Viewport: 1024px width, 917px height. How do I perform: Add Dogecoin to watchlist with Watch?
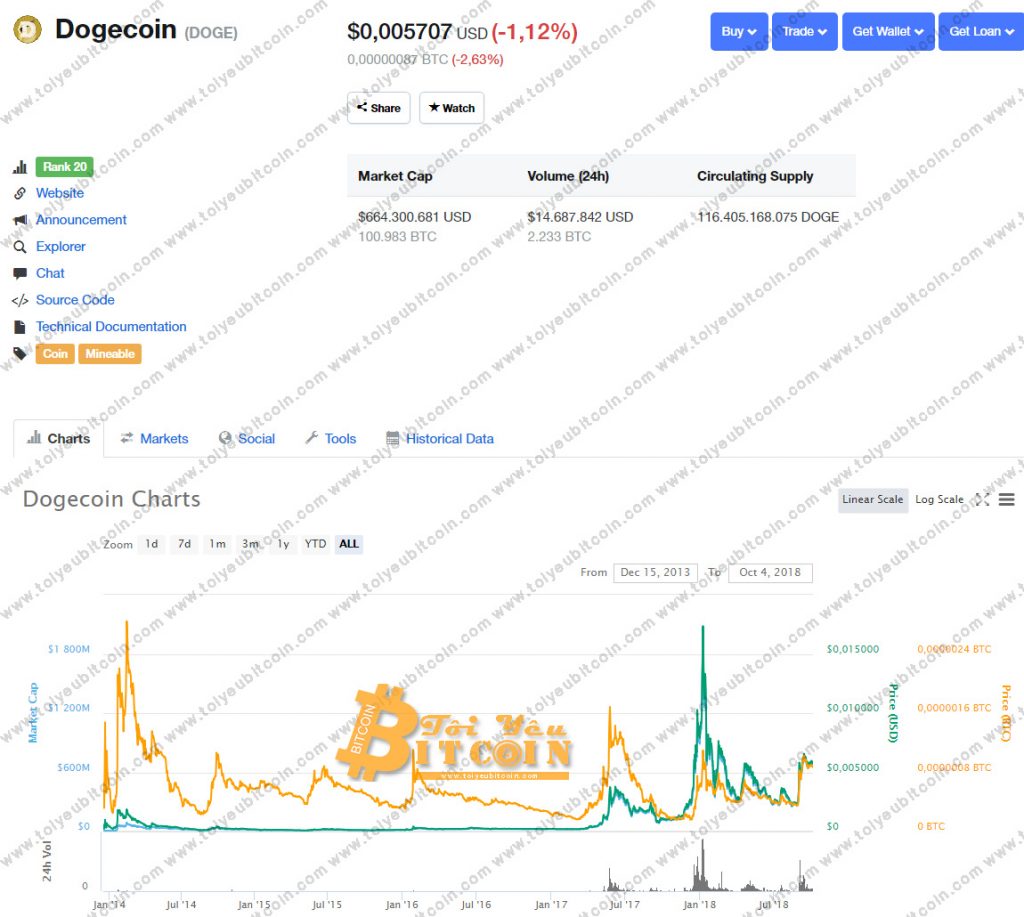pos(452,108)
